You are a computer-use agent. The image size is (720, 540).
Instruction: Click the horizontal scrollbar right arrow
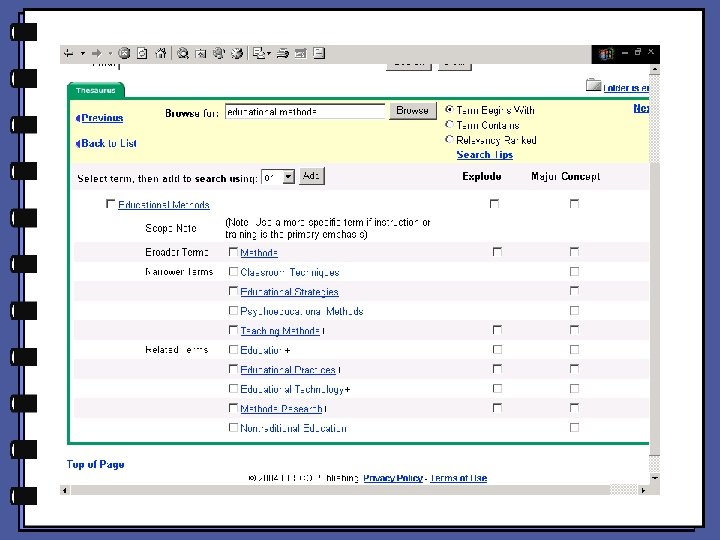tap(643, 490)
